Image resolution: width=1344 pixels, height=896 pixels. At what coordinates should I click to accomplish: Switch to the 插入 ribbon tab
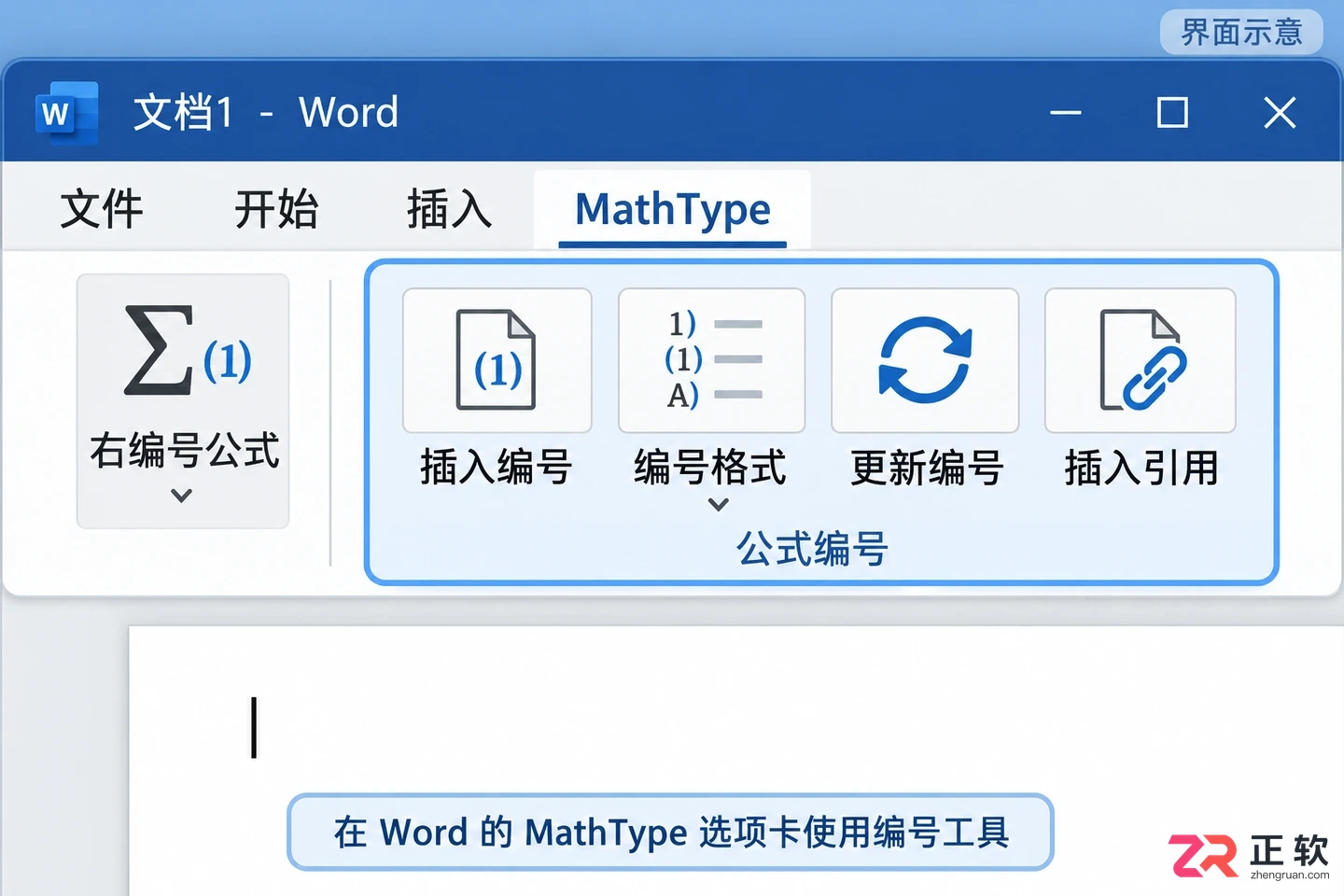[x=449, y=209]
